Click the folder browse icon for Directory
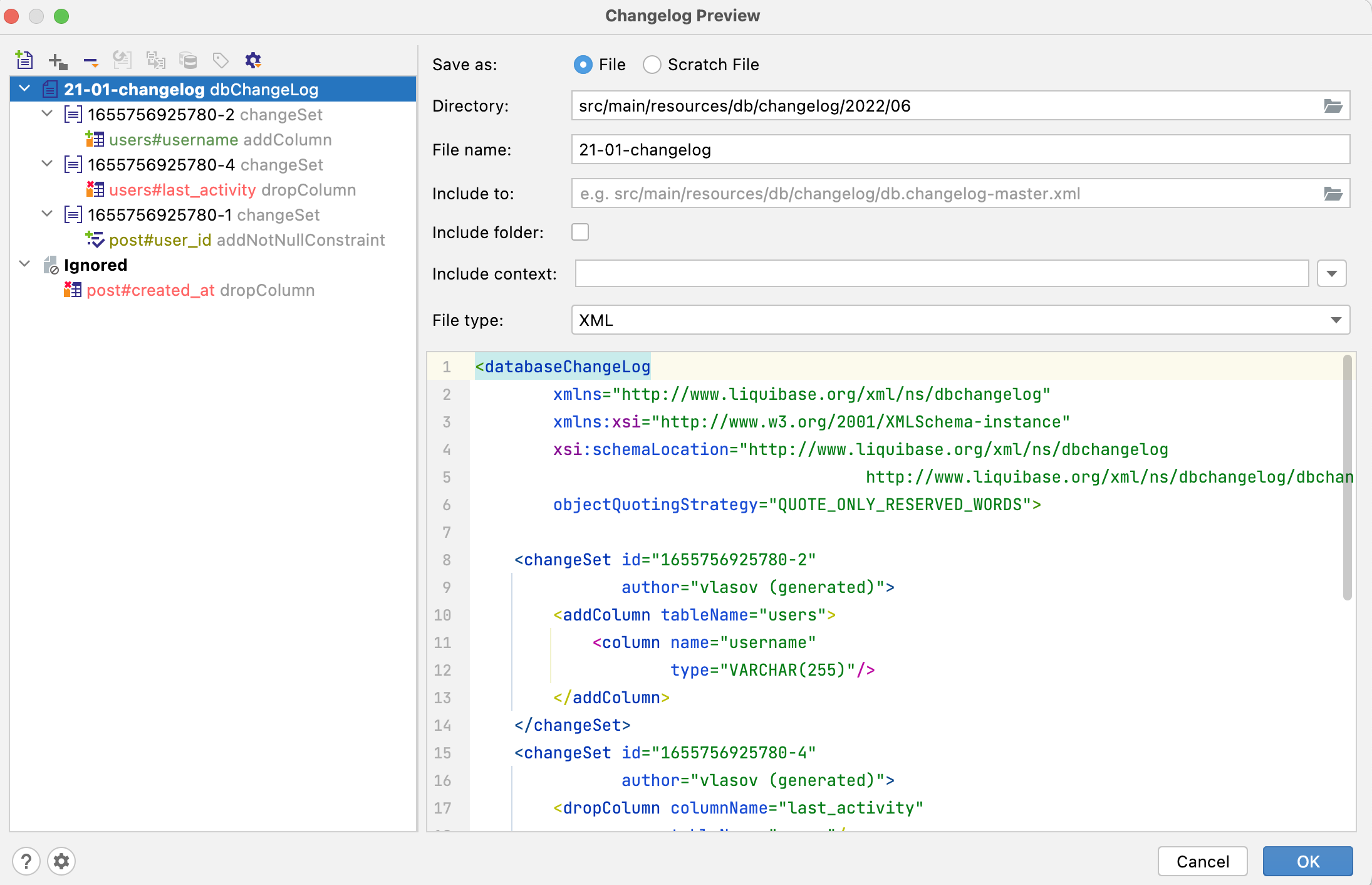The image size is (1372, 885). click(x=1333, y=105)
